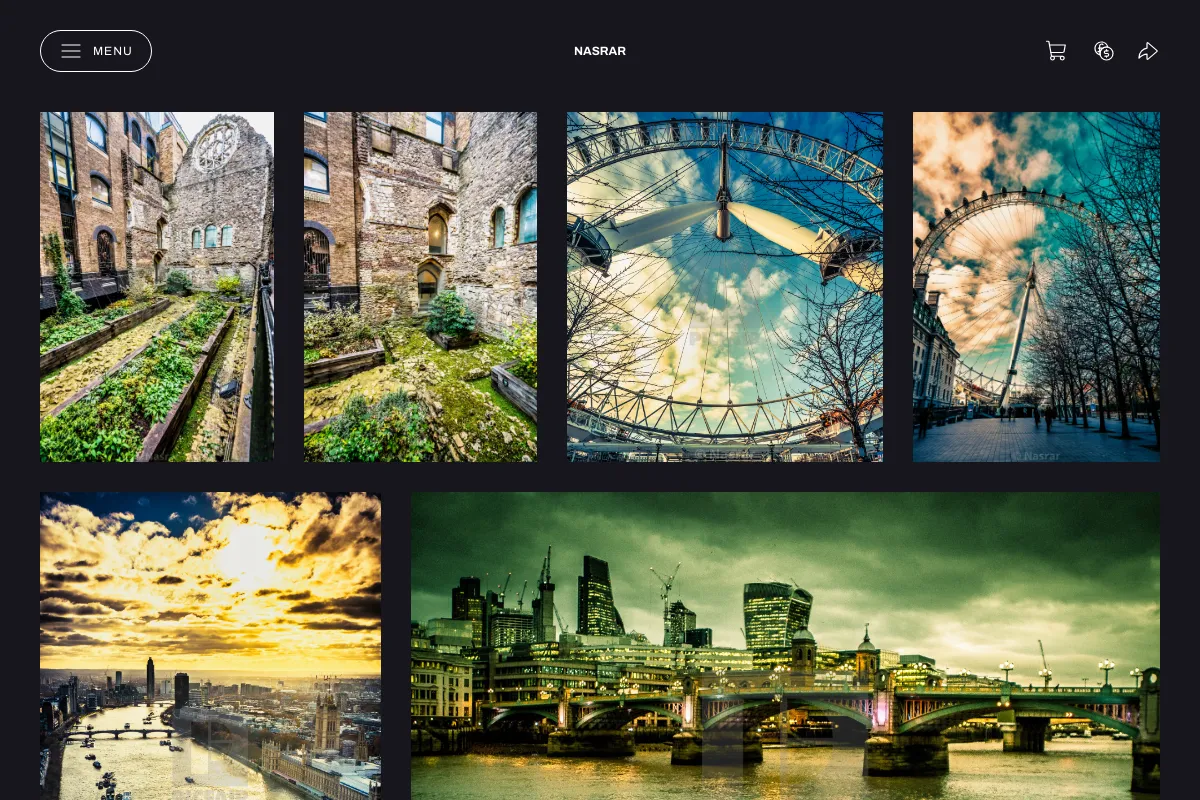Click the © Nasrar watermark text
Screen dimensions: 1200x800
click(x=1035, y=455)
